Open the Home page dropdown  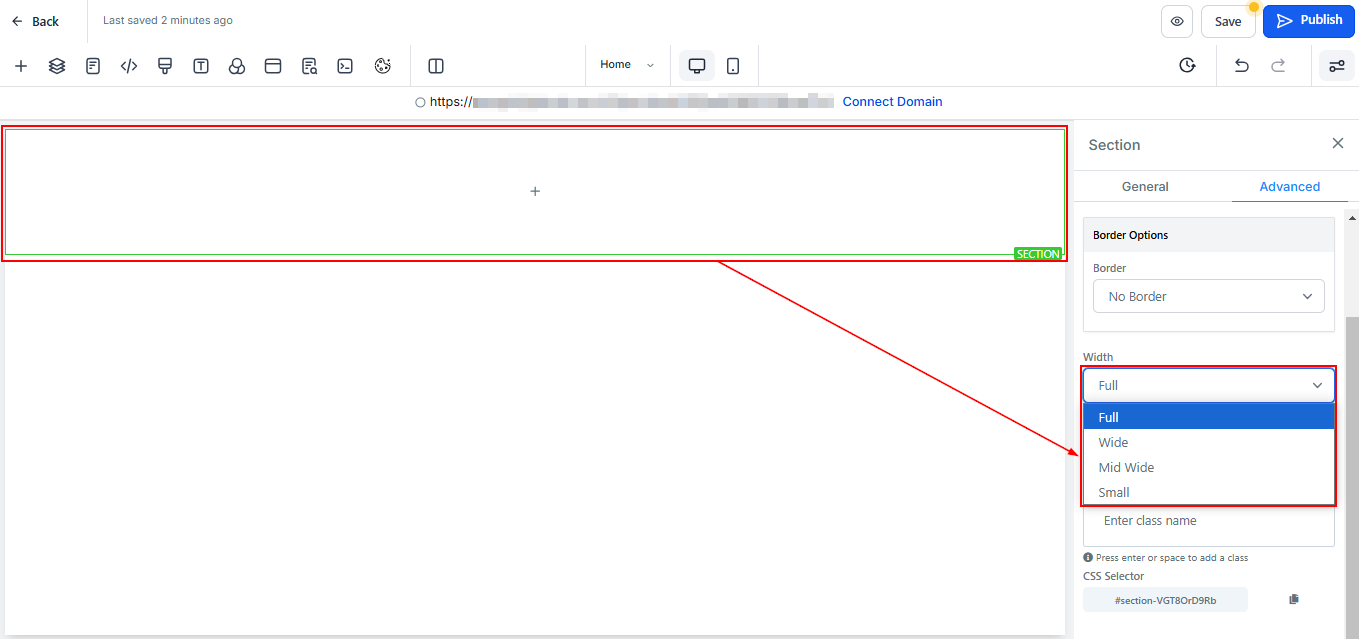click(x=627, y=65)
